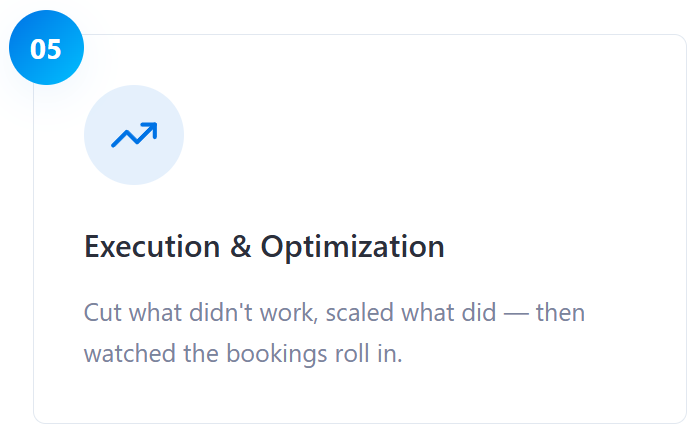Click the word Cut in the description
This screenshot has height=436, width=700.
coord(100,313)
